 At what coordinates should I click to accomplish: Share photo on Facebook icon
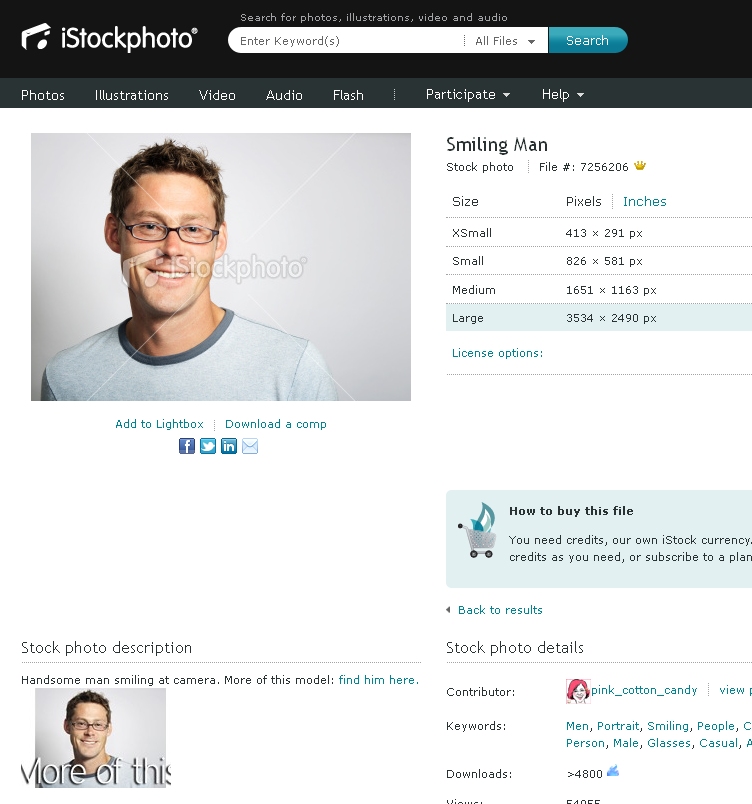187,446
